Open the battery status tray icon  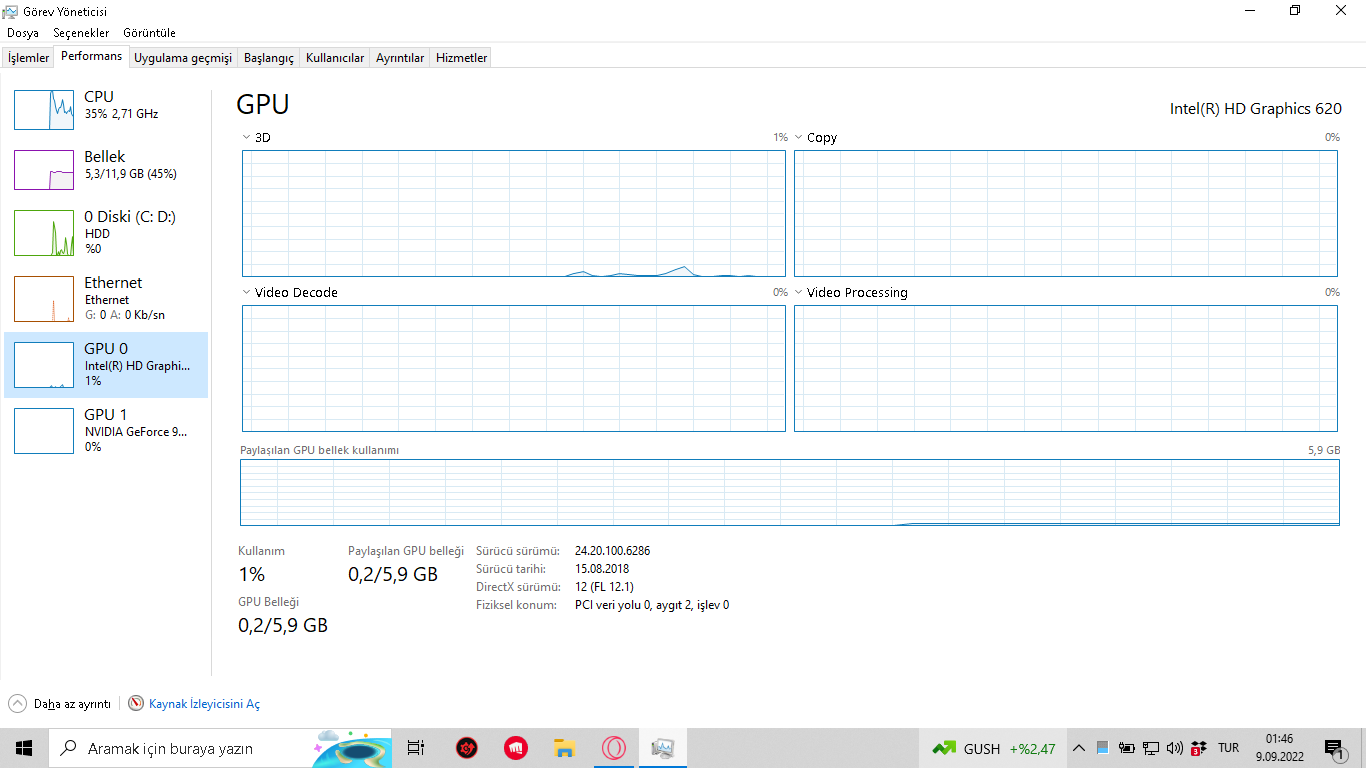[1126, 748]
